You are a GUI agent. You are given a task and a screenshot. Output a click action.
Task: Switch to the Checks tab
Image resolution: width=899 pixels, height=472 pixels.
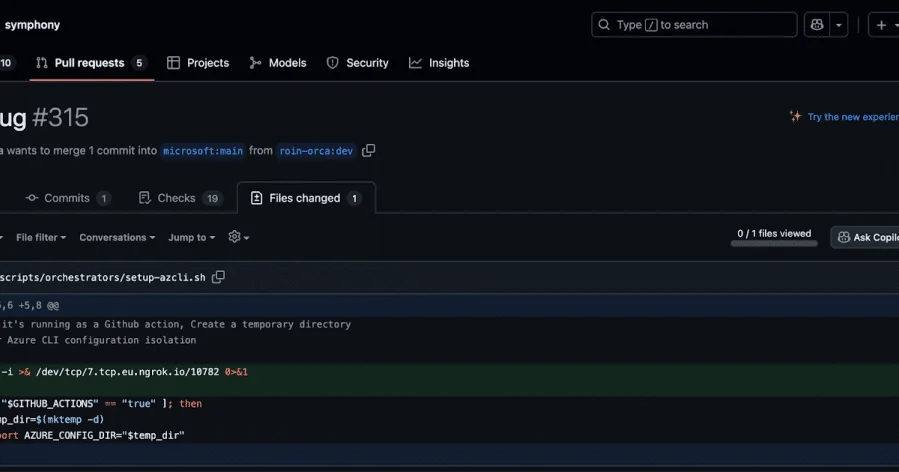179,198
